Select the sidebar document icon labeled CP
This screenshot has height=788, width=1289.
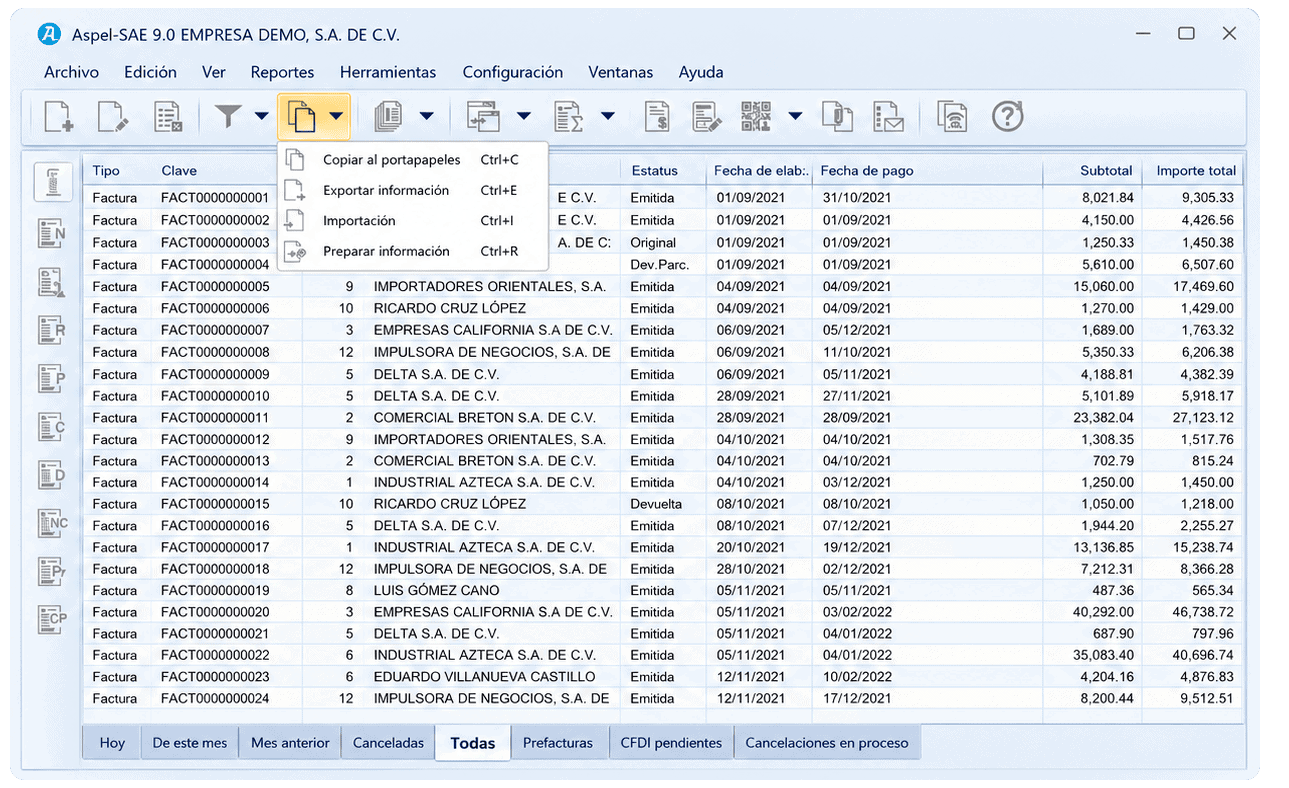coord(53,620)
